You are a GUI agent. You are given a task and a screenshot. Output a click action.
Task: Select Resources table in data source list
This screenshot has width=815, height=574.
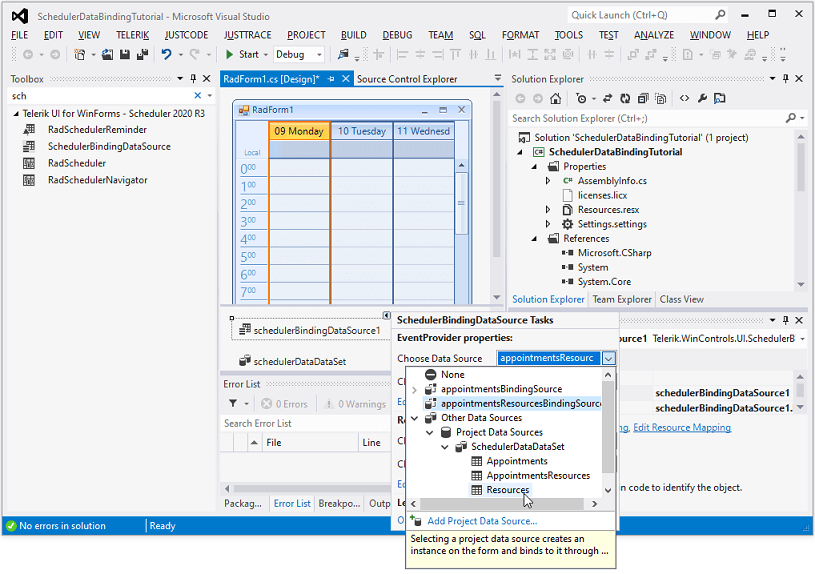pos(507,490)
